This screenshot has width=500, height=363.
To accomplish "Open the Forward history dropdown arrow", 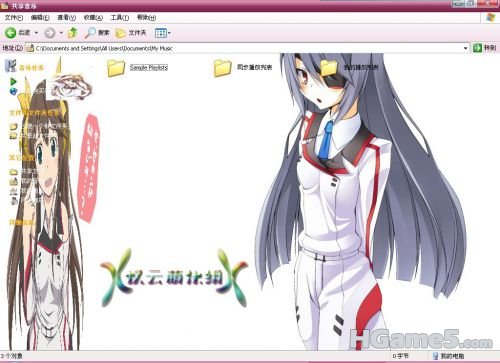I will pos(61,33).
